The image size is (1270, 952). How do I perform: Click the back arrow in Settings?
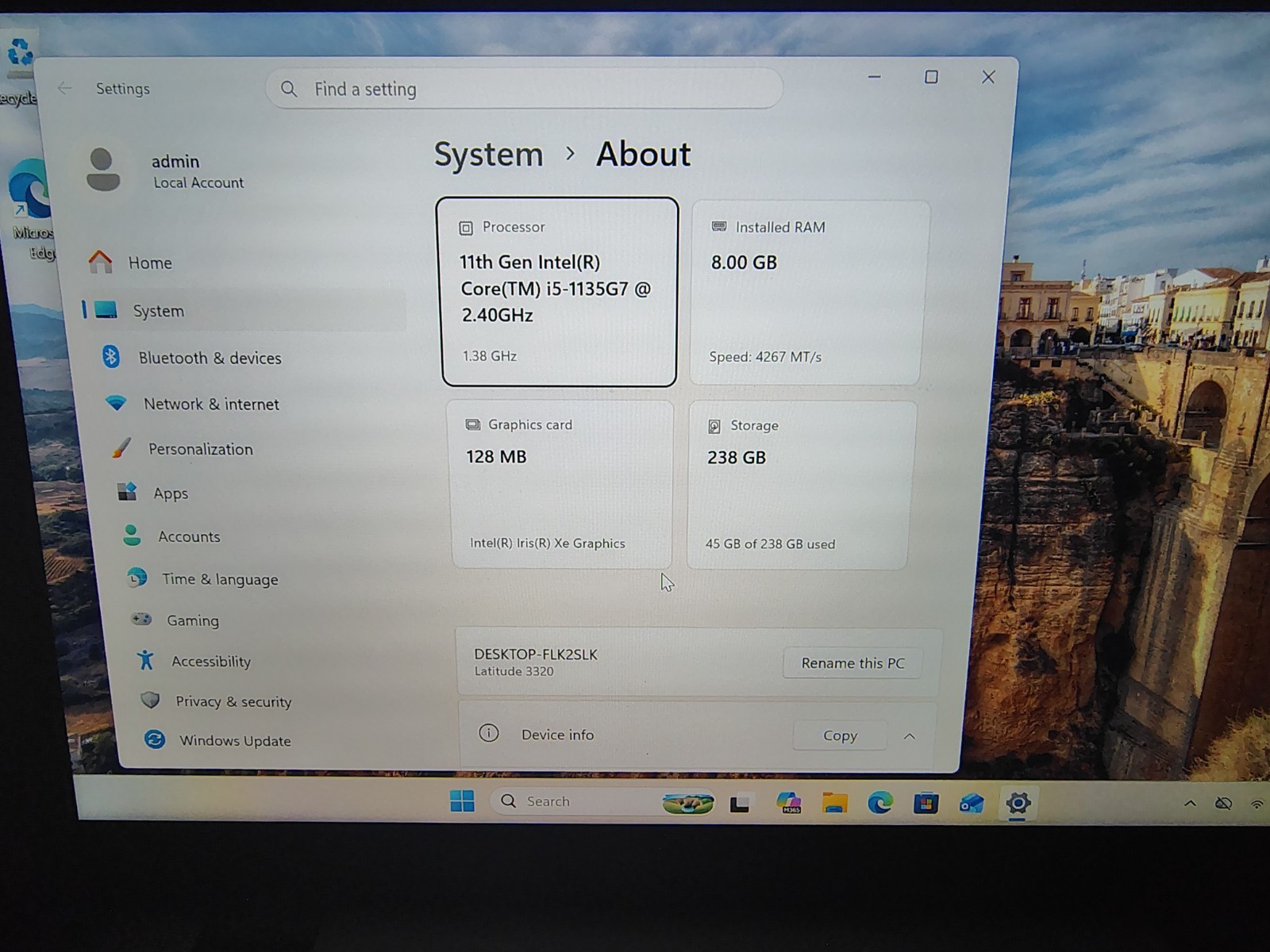click(65, 88)
